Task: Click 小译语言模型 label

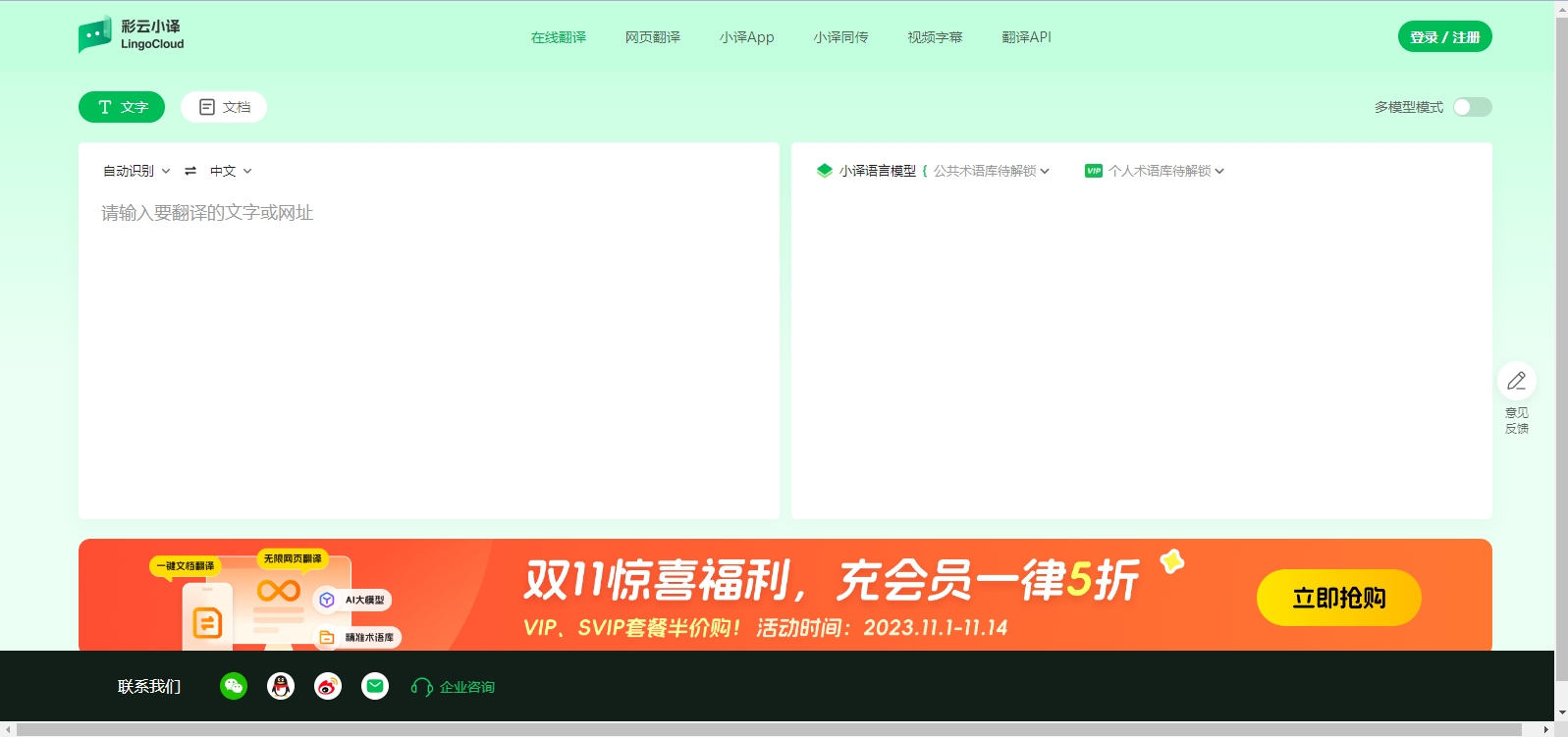Action: 878,171
